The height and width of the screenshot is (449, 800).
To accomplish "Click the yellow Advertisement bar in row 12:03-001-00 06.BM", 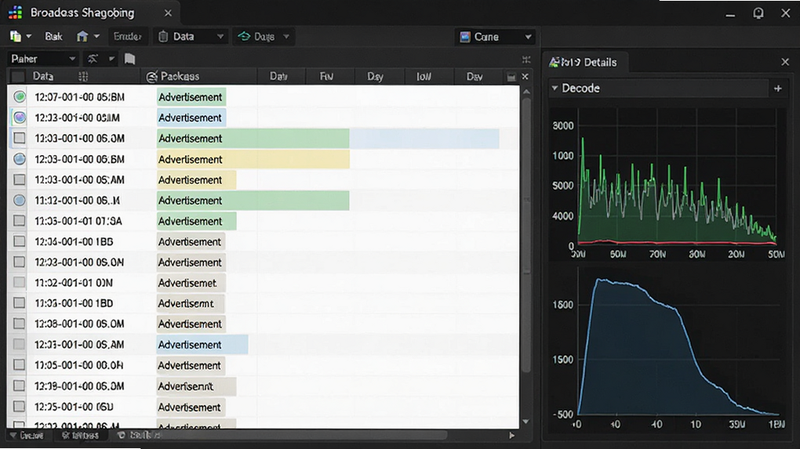I will [x=253, y=159].
